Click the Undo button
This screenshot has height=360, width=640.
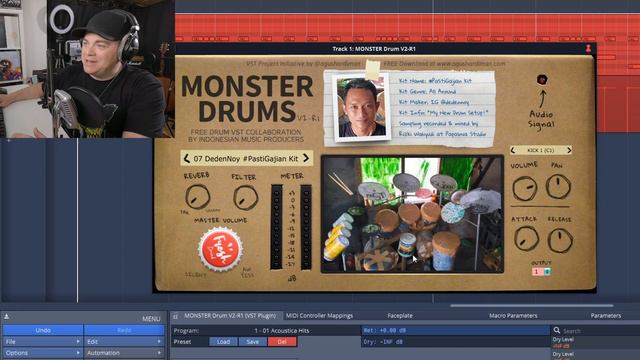point(43,330)
